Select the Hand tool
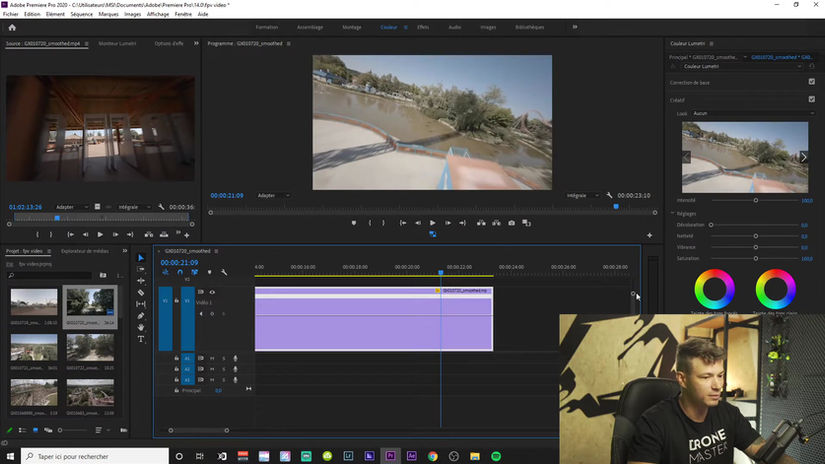The image size is (825, 464). coord(140,327)
